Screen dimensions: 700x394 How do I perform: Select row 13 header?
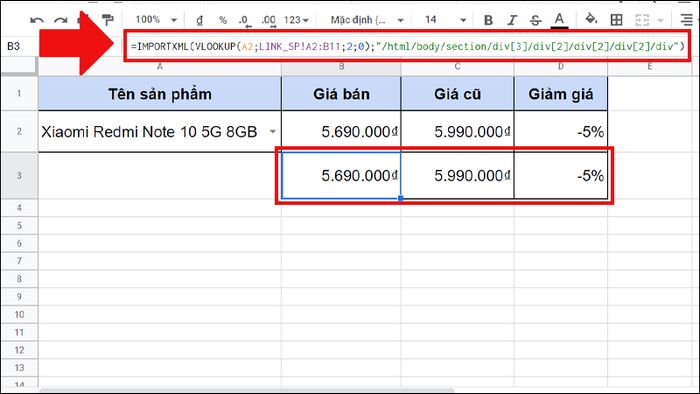point(19,368)
